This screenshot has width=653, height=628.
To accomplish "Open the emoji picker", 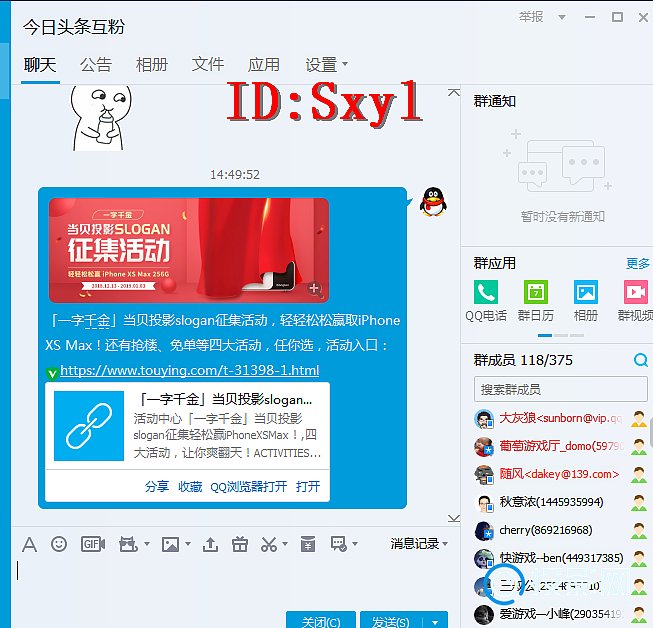I will pos(59,544).
